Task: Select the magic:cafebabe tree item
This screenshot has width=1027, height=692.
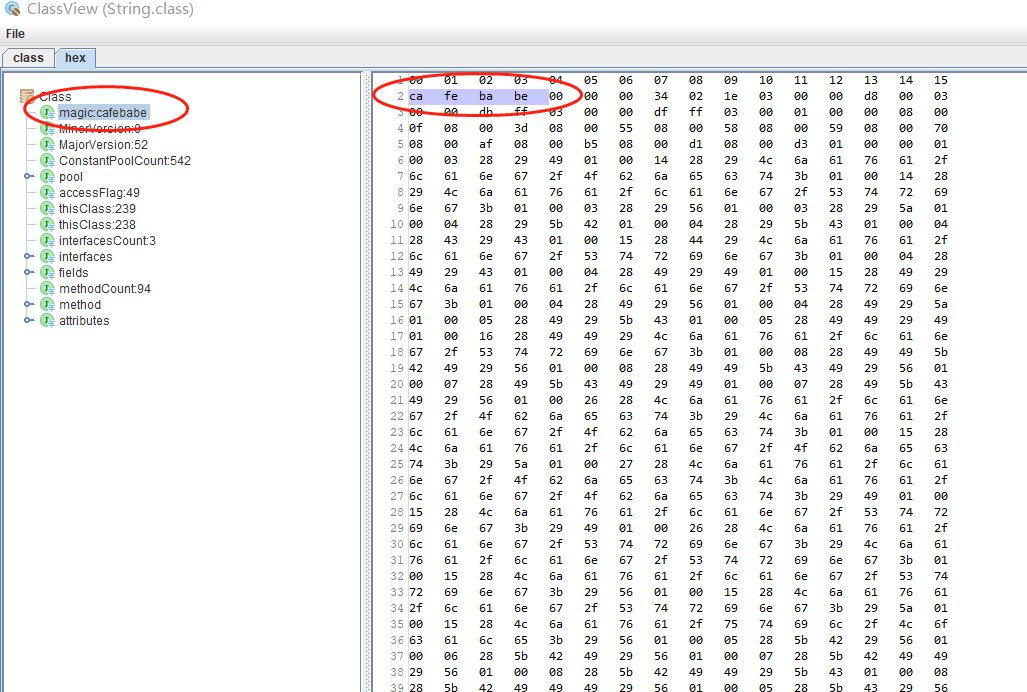Action: 103,113
